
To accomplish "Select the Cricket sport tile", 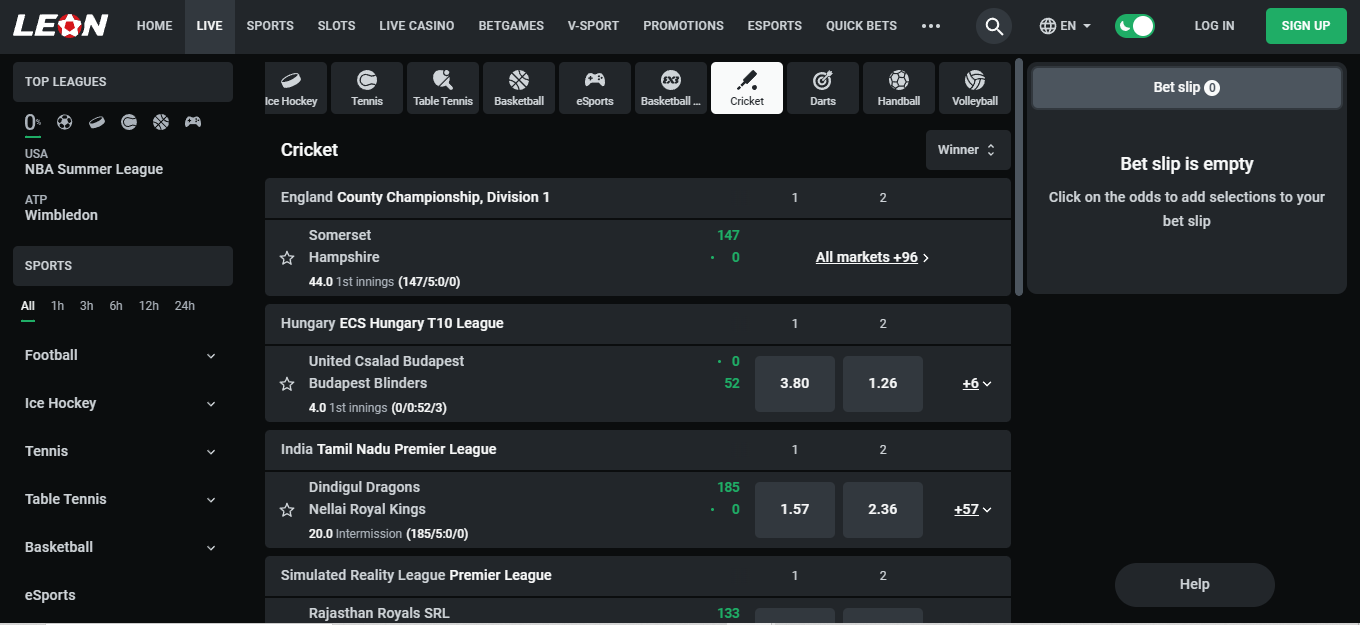I will [747, 88].
